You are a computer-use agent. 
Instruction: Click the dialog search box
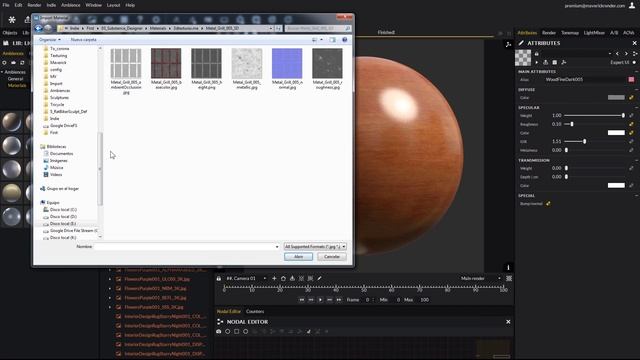click(x=318, y=28)
